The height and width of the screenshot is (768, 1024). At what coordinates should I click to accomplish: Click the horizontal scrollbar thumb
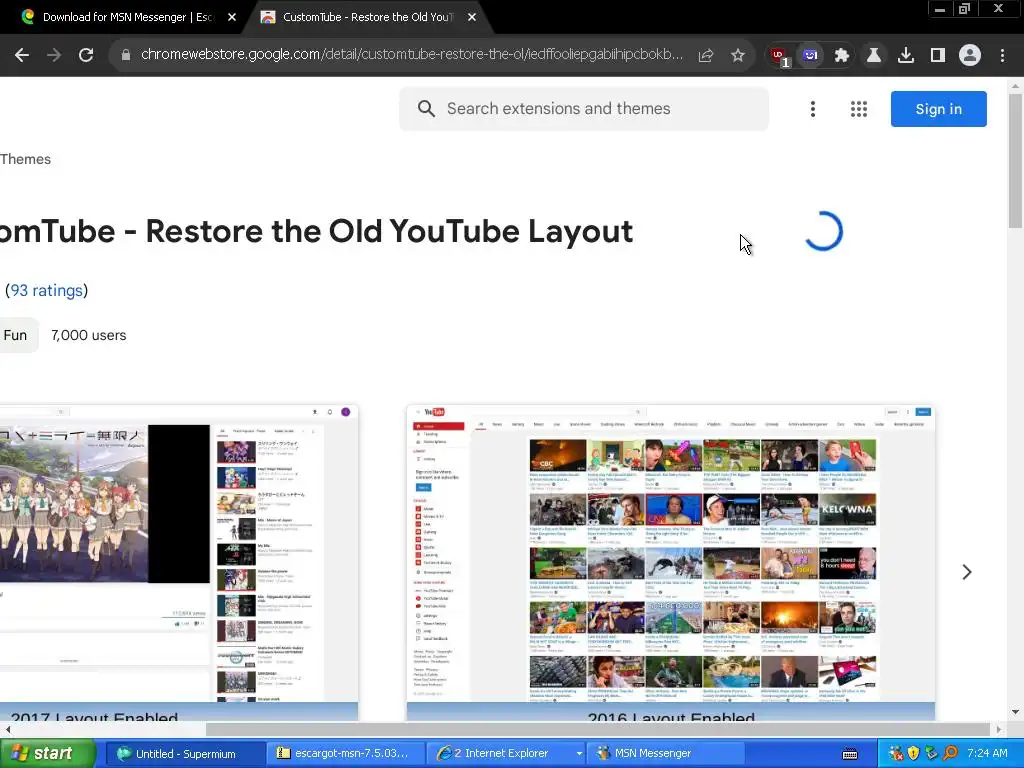598,728
